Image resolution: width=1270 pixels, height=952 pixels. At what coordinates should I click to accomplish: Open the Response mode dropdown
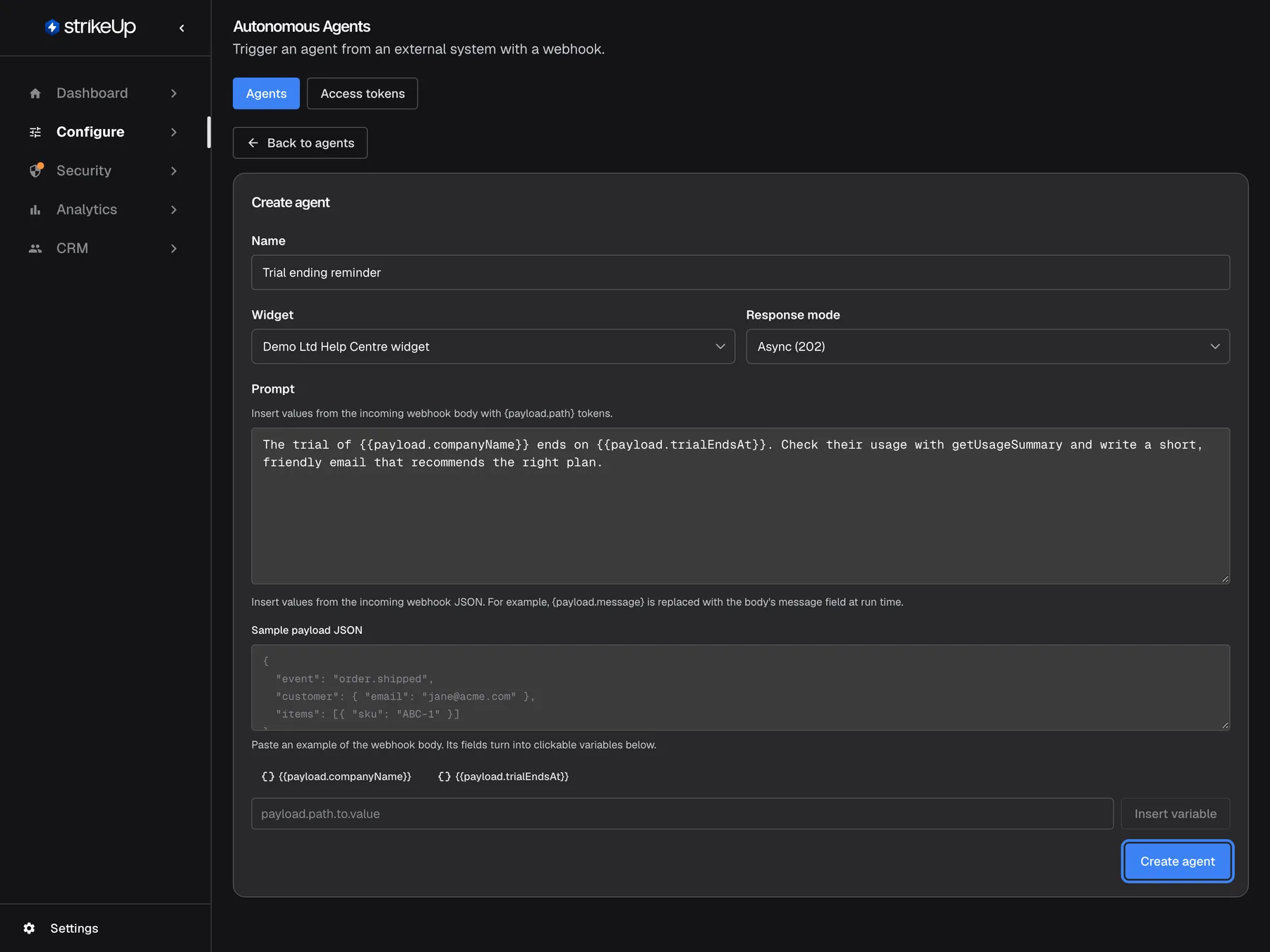point(988,346)
